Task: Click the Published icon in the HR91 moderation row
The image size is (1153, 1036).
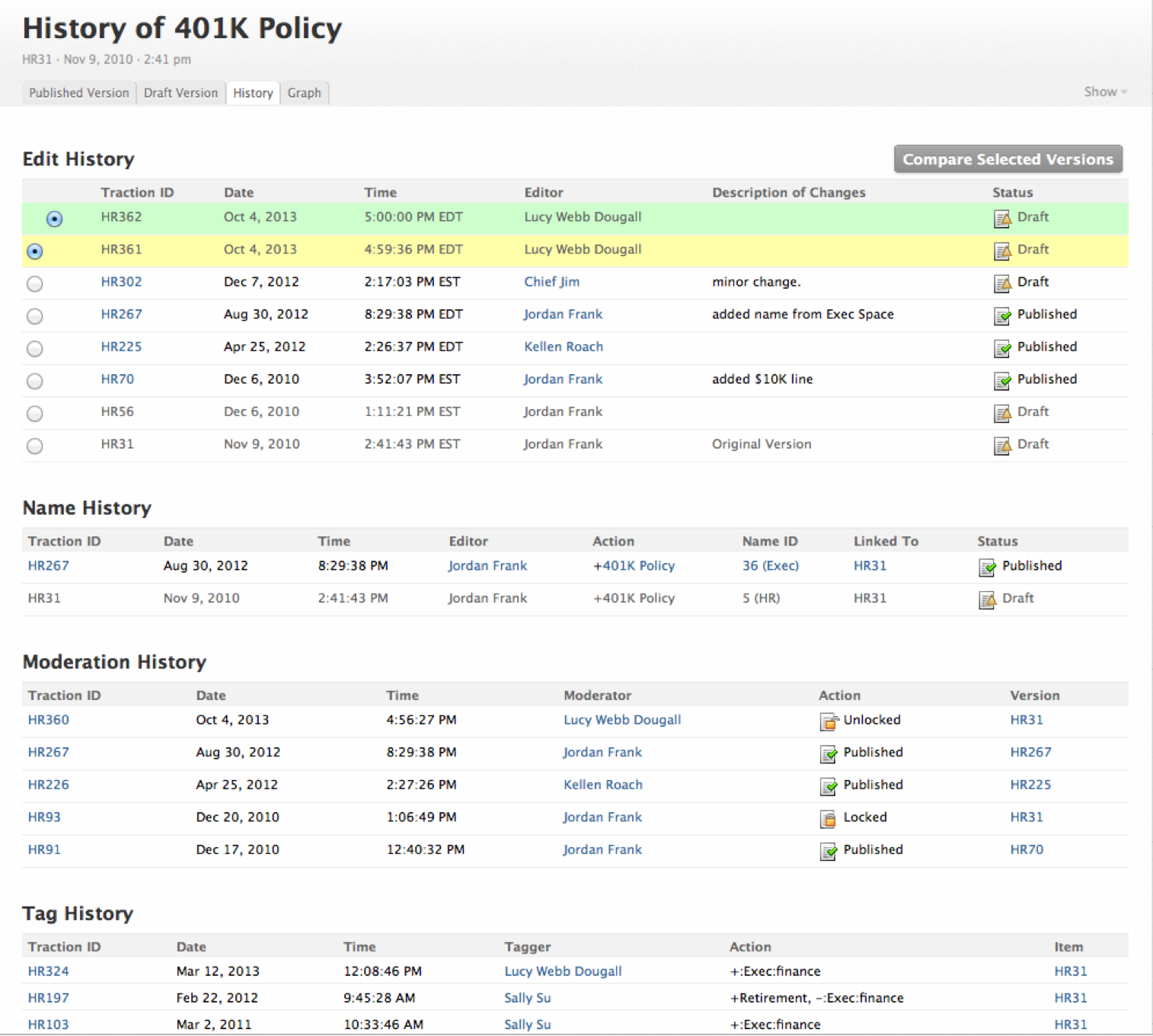Action: point(829,851)
